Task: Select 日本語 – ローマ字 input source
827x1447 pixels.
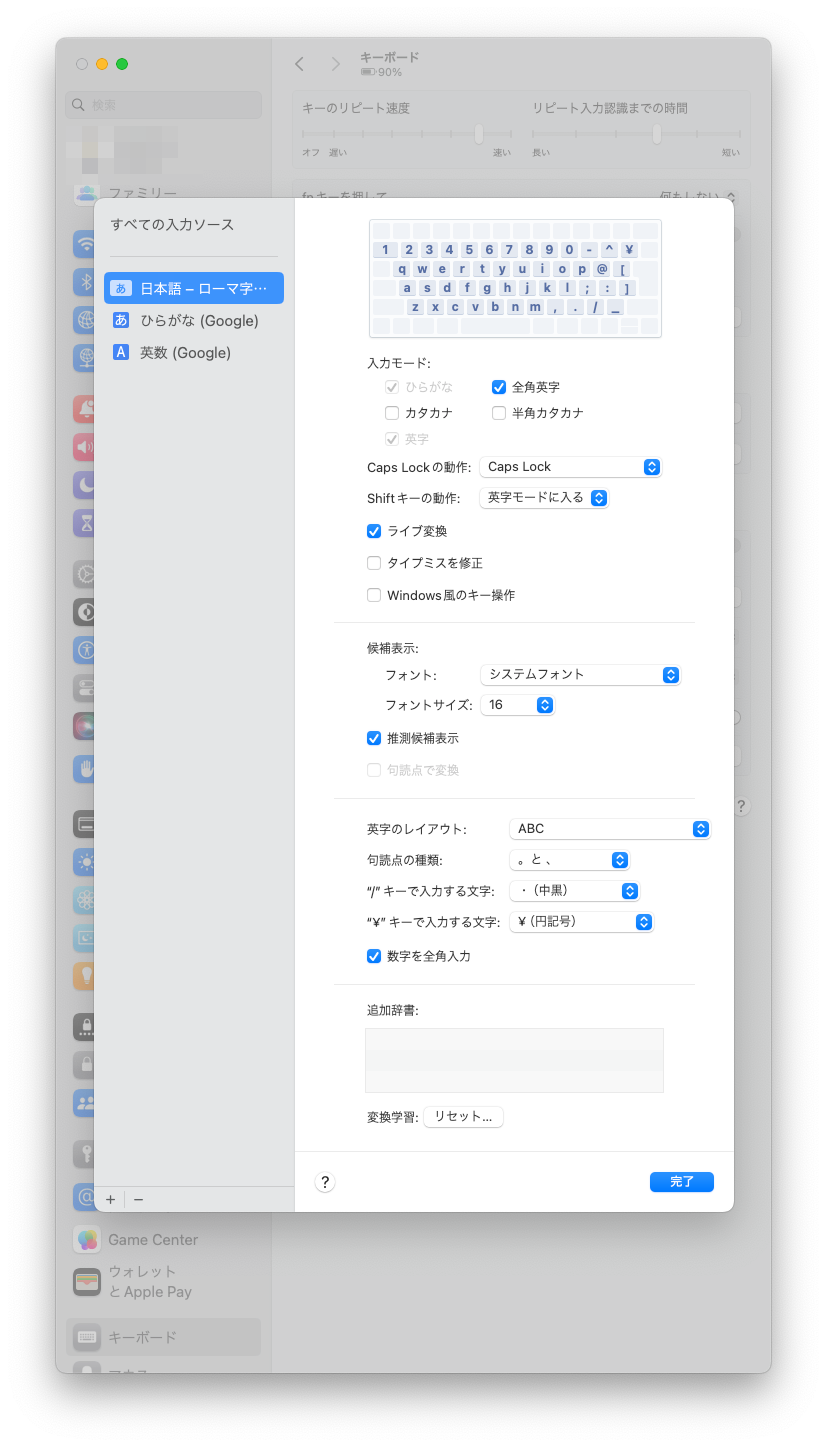Action: [194, 288]
